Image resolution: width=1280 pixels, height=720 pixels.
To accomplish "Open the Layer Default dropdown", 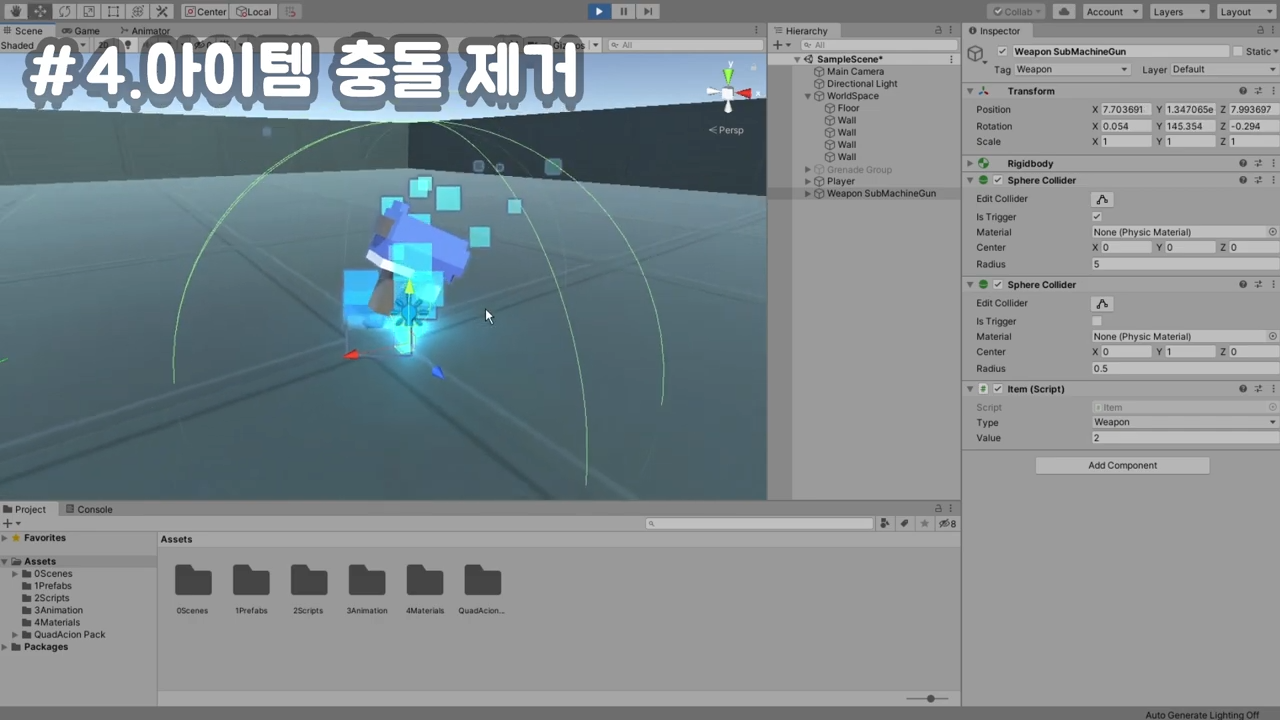I will coord(1224,69).
